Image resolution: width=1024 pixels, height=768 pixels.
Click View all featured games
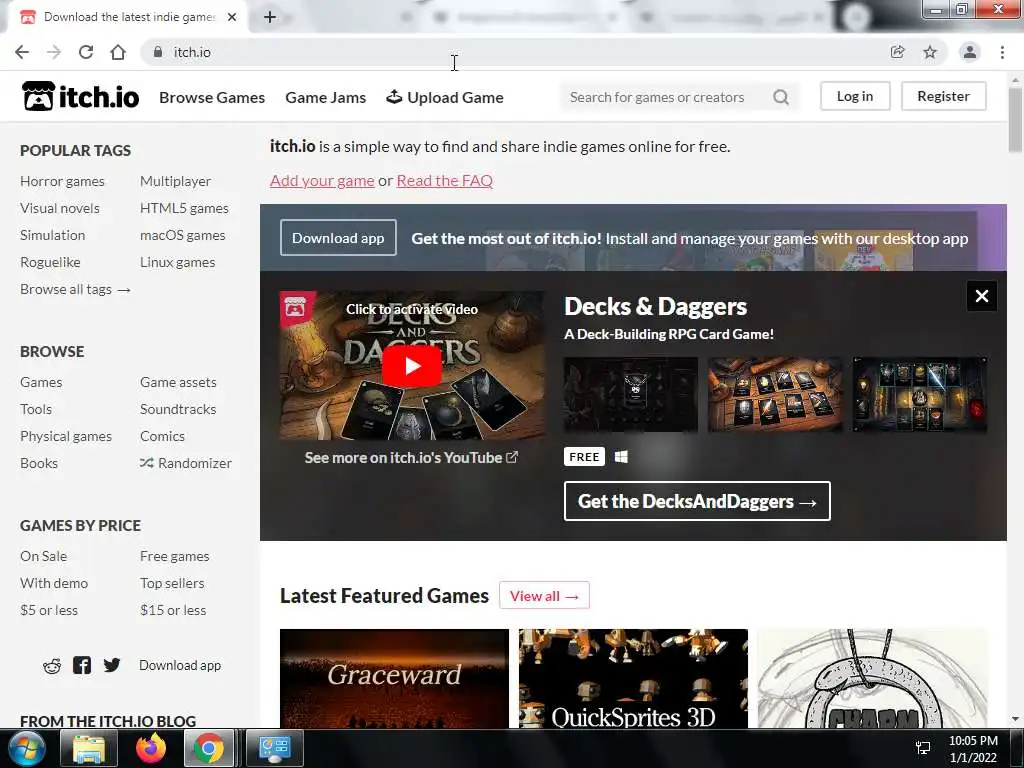click(545, 596)
